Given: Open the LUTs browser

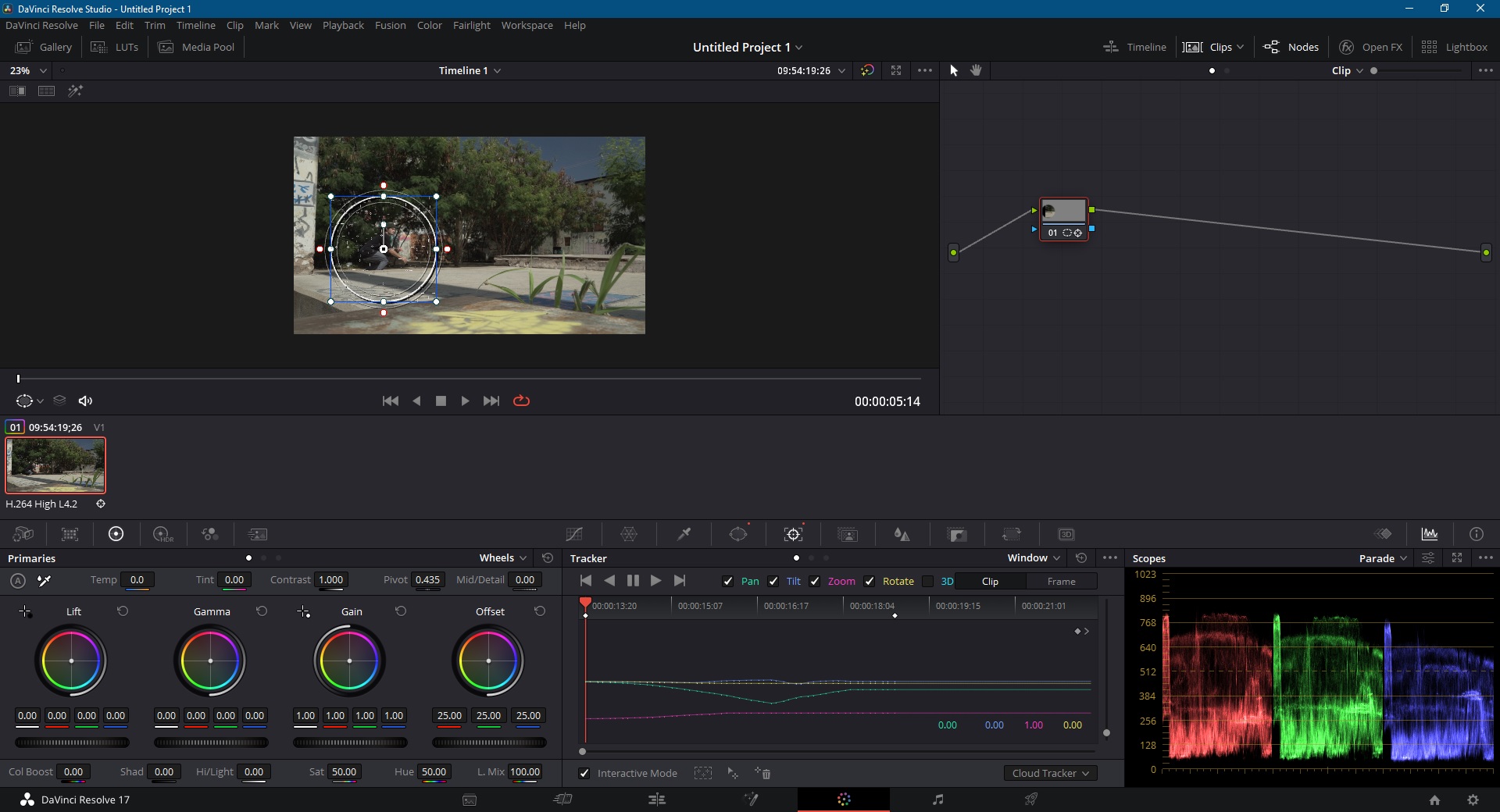Looking at the screenshot, I should click(115, 47).
